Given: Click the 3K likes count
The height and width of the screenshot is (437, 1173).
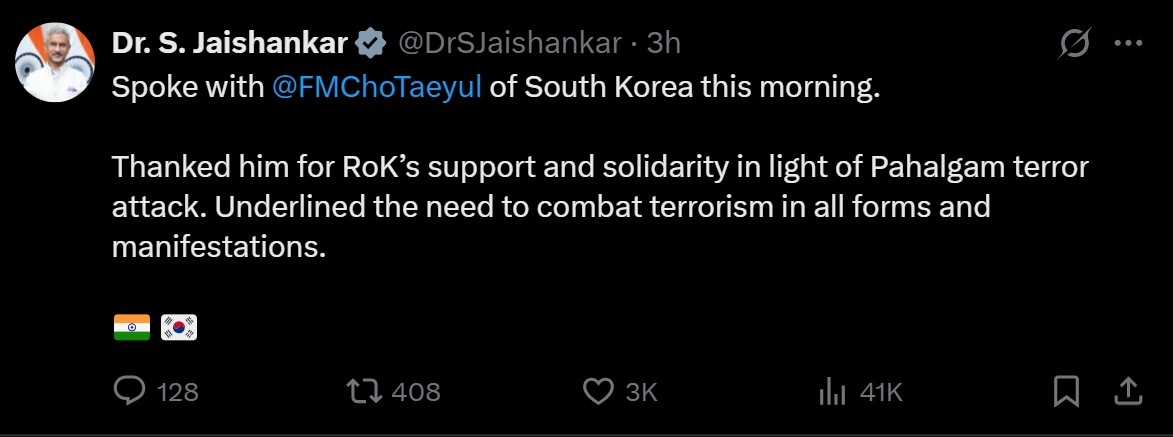Looking at the screenshot, I should coord(641,392).
